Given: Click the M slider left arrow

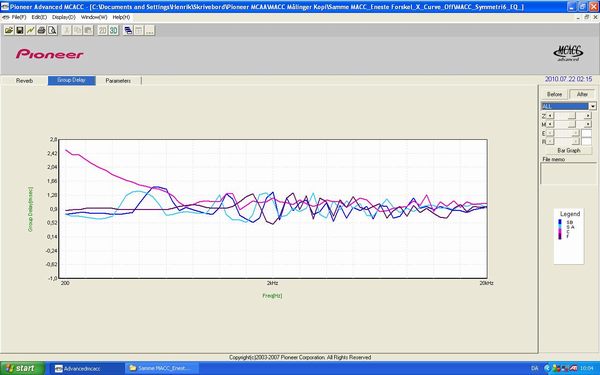Looking at the screenshot, I should 550,124.
